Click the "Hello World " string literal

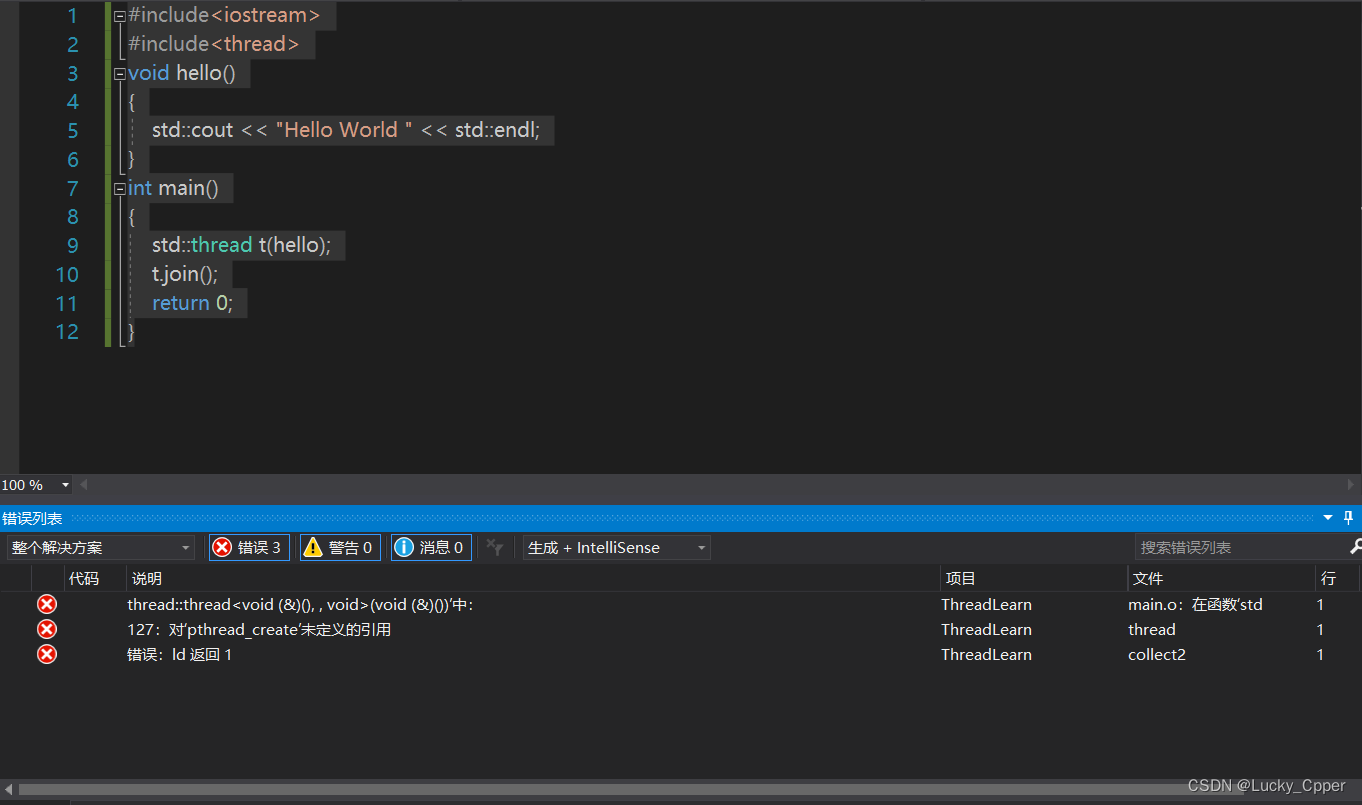click(345, 130)
